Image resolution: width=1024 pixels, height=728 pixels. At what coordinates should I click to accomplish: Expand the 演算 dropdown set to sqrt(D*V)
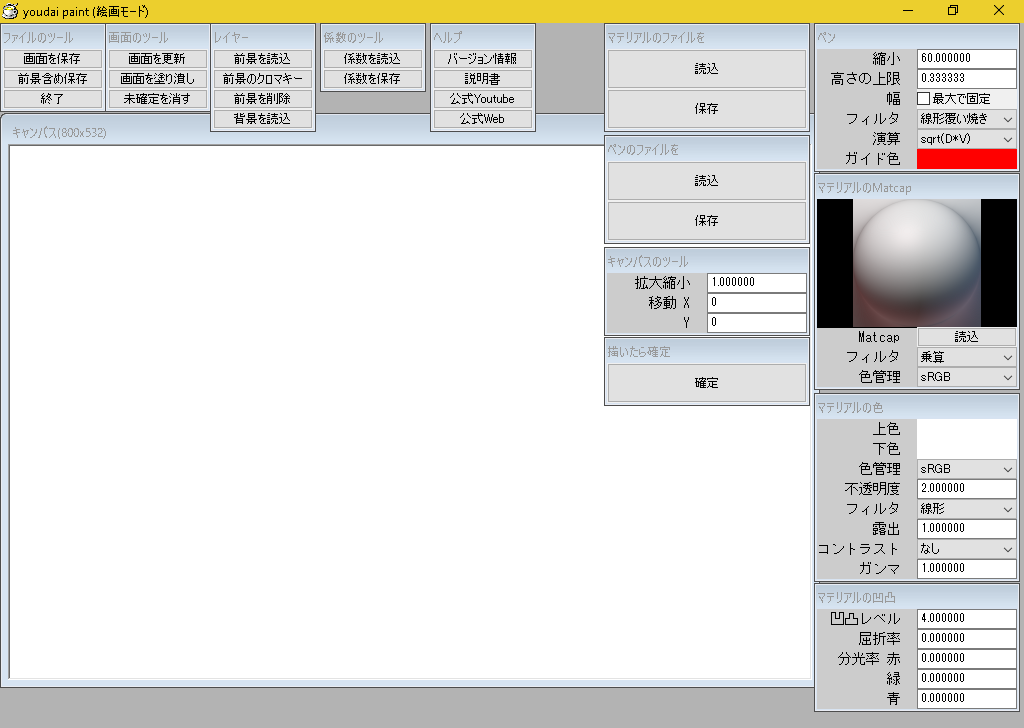click(x=966, y=139)
